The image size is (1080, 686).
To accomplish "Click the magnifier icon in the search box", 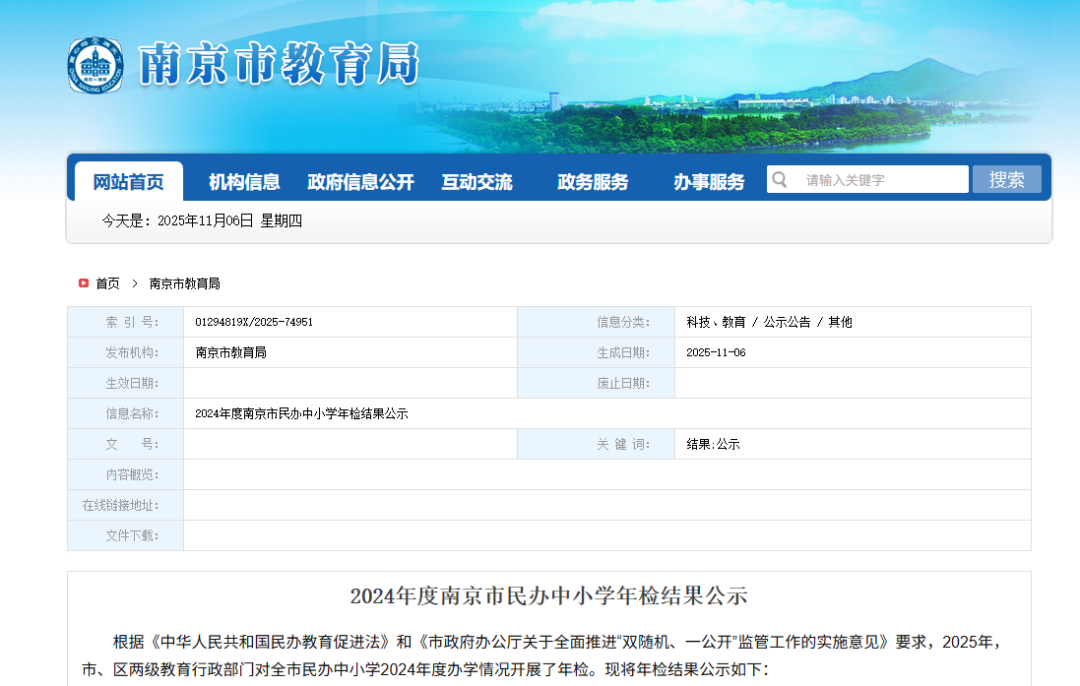I will click(x=780, y=180).
